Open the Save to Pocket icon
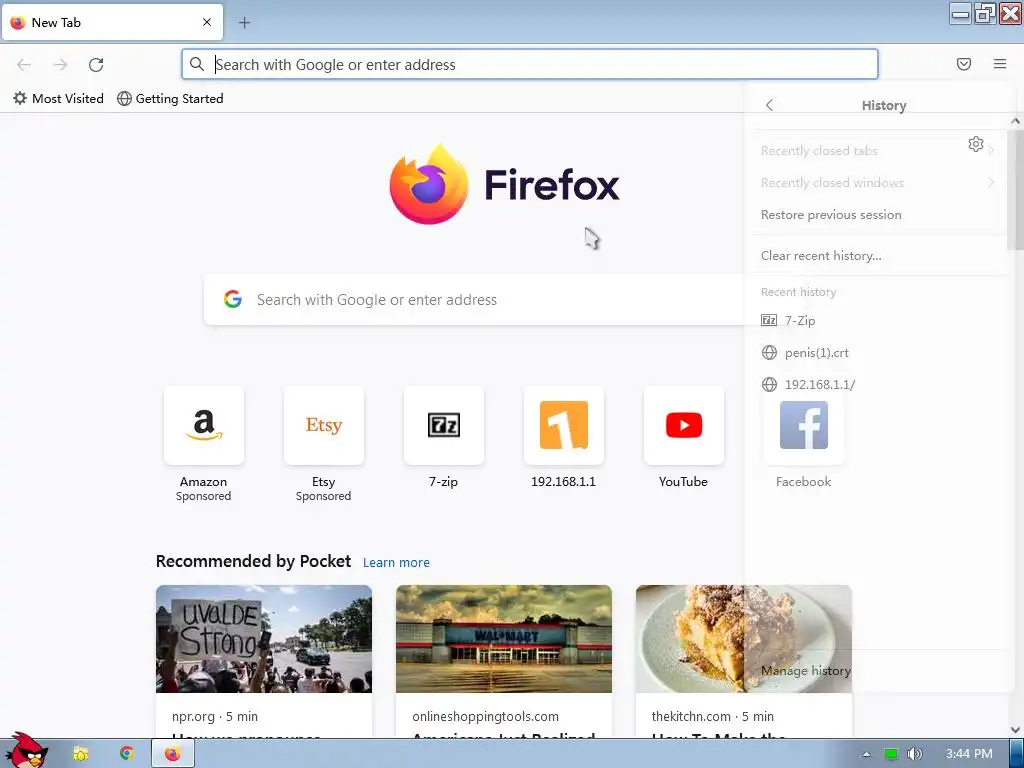This screenshot has height=768, width=1024. [964, 64]
